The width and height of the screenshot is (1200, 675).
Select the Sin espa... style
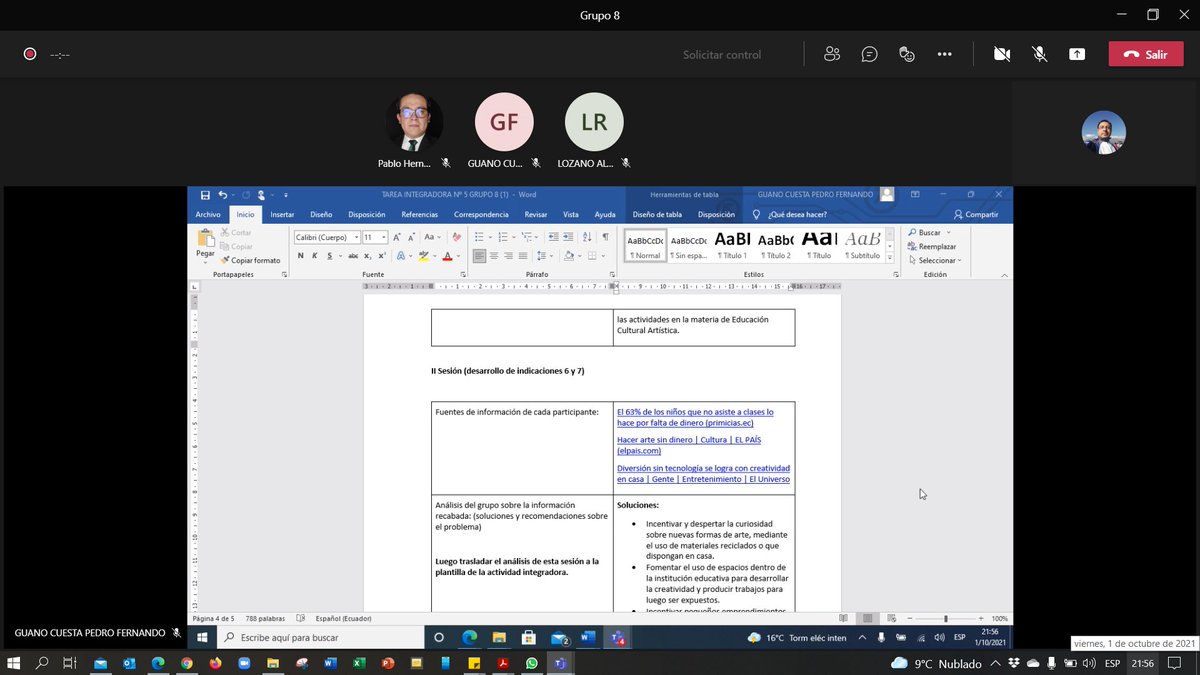point(688,245)
